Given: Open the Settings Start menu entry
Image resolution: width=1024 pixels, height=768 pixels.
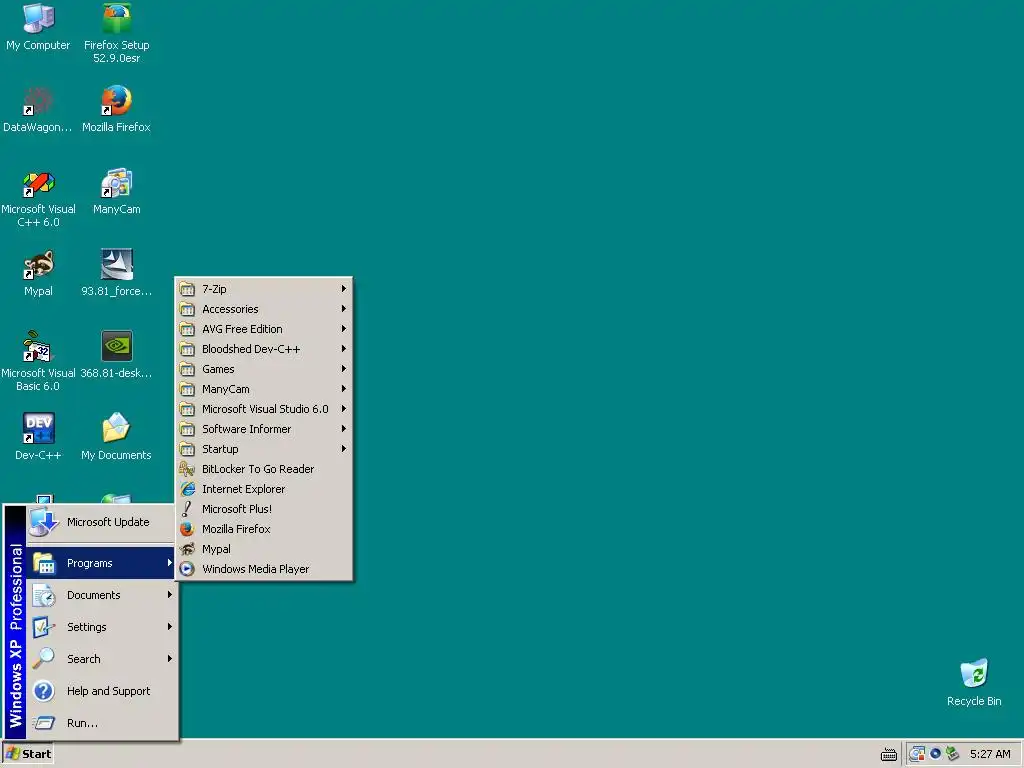Looking at the screenshot, I should [102, 627].
